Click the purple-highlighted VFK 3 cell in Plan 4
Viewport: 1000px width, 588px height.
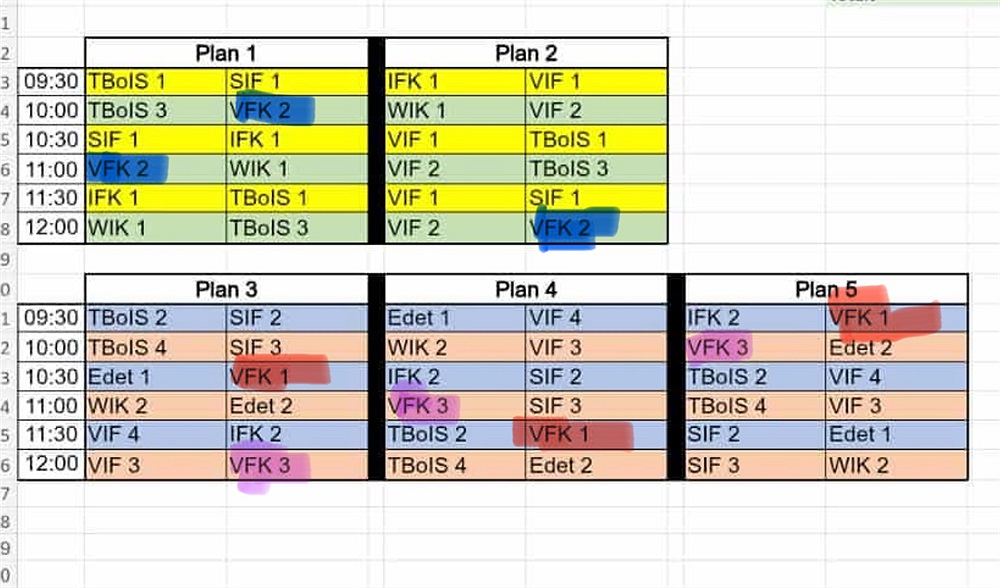pyautogui.click(x=454, y=406)
